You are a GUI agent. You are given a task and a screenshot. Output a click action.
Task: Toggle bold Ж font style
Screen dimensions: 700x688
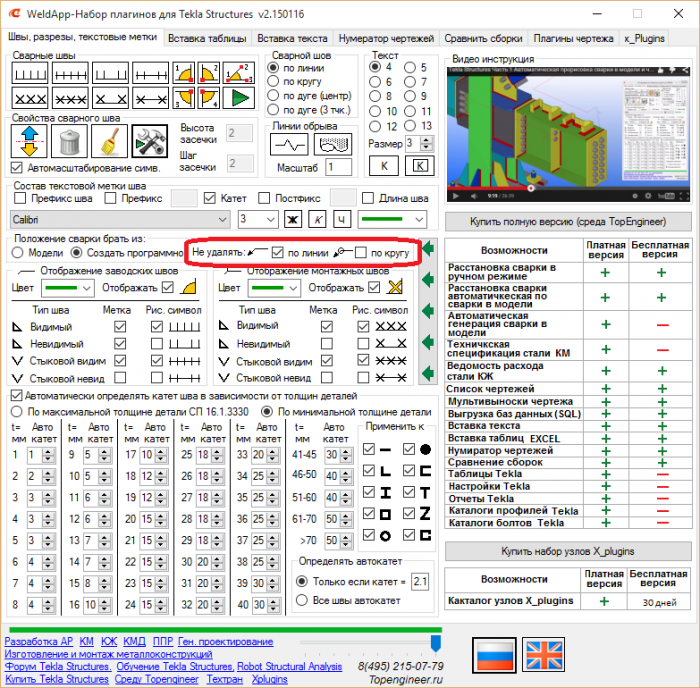click(x=293, y=219)
